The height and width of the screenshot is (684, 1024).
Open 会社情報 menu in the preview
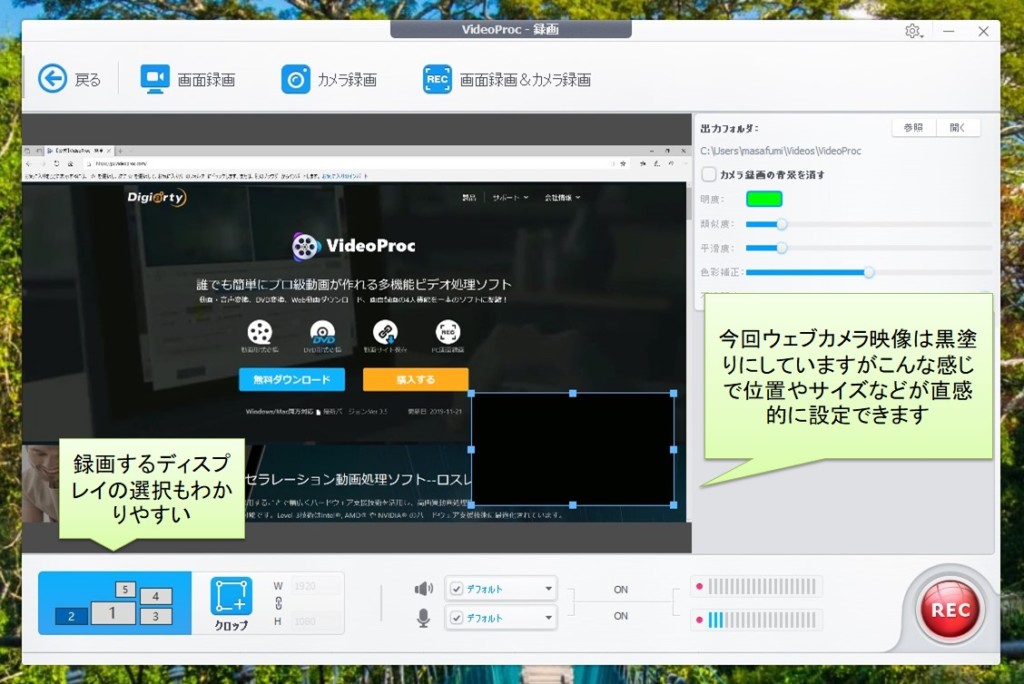[562, 197]
